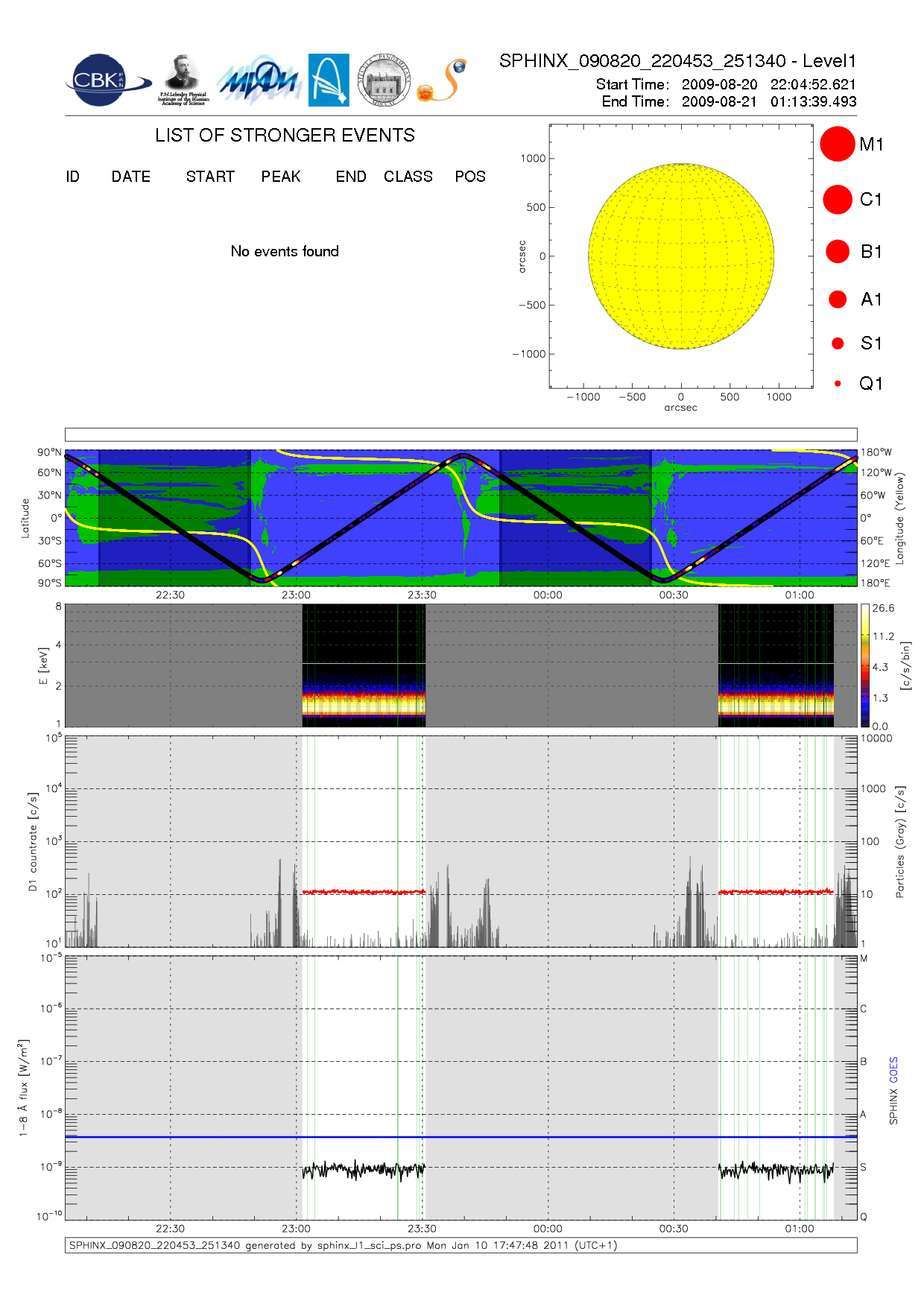Click the orange S-shaped sun logo
Image resolution: width=924 pixels, height=1307 pixels.
tap(441, 80)
